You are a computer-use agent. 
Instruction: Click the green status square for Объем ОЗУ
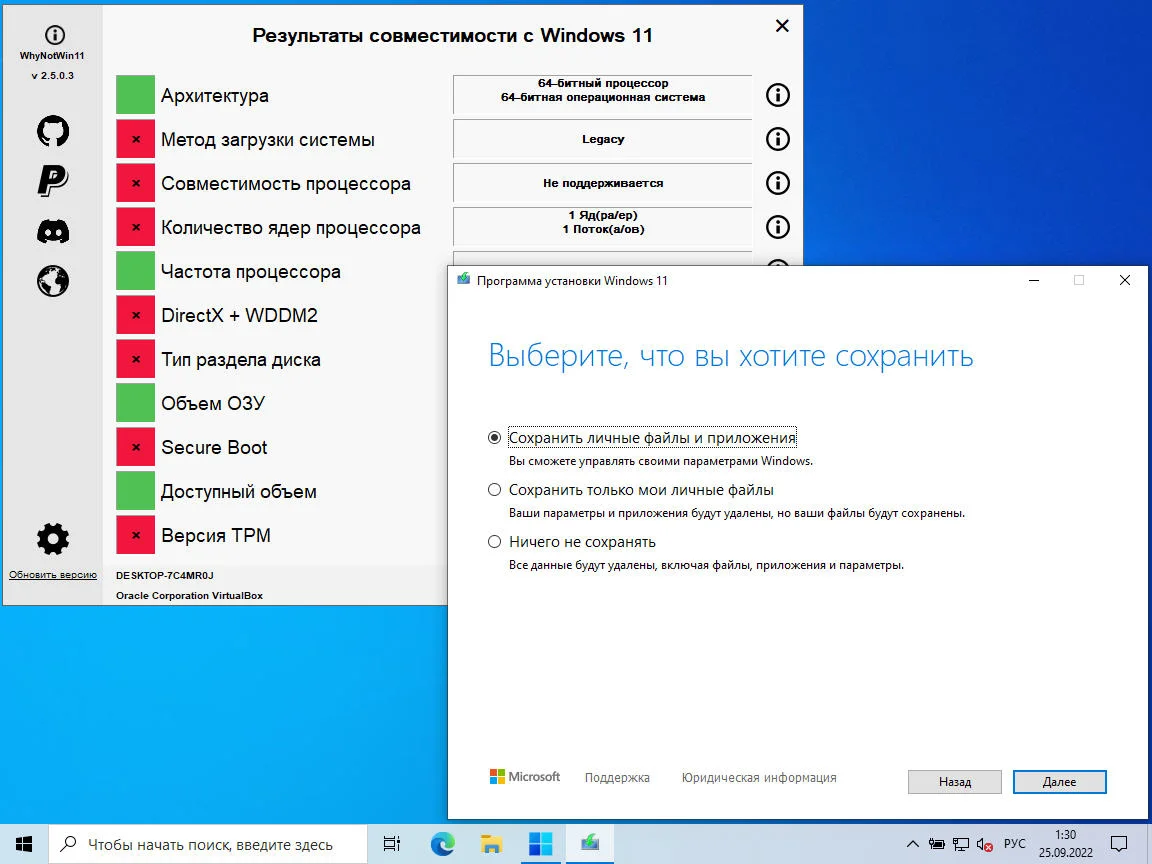(x=135, y=403)
